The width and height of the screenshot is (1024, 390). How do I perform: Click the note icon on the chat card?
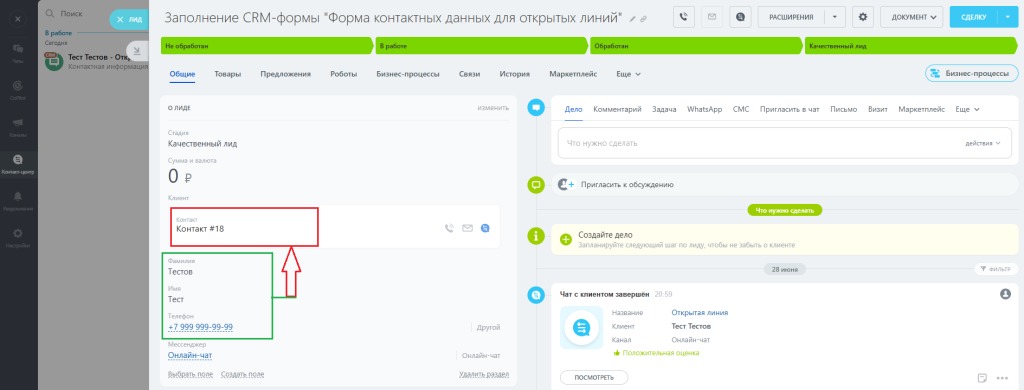[982, 378]
